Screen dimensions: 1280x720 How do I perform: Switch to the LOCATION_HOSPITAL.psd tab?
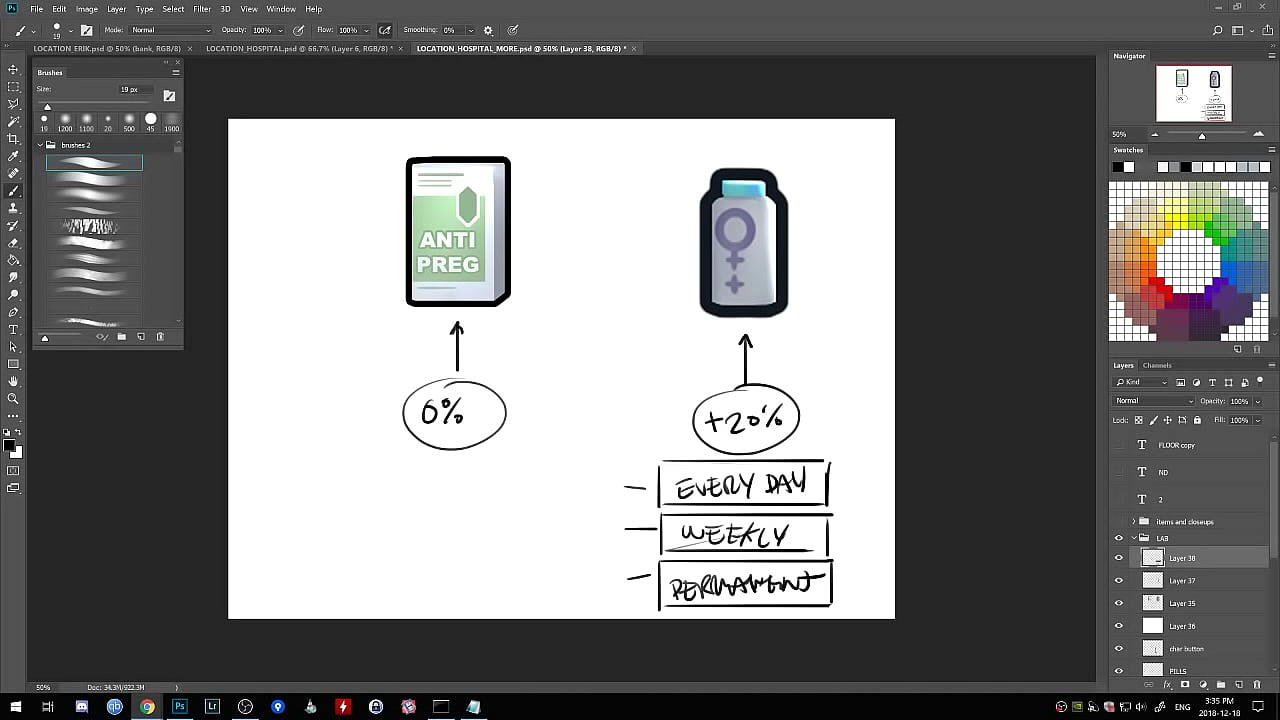click(x=298, y=48)
